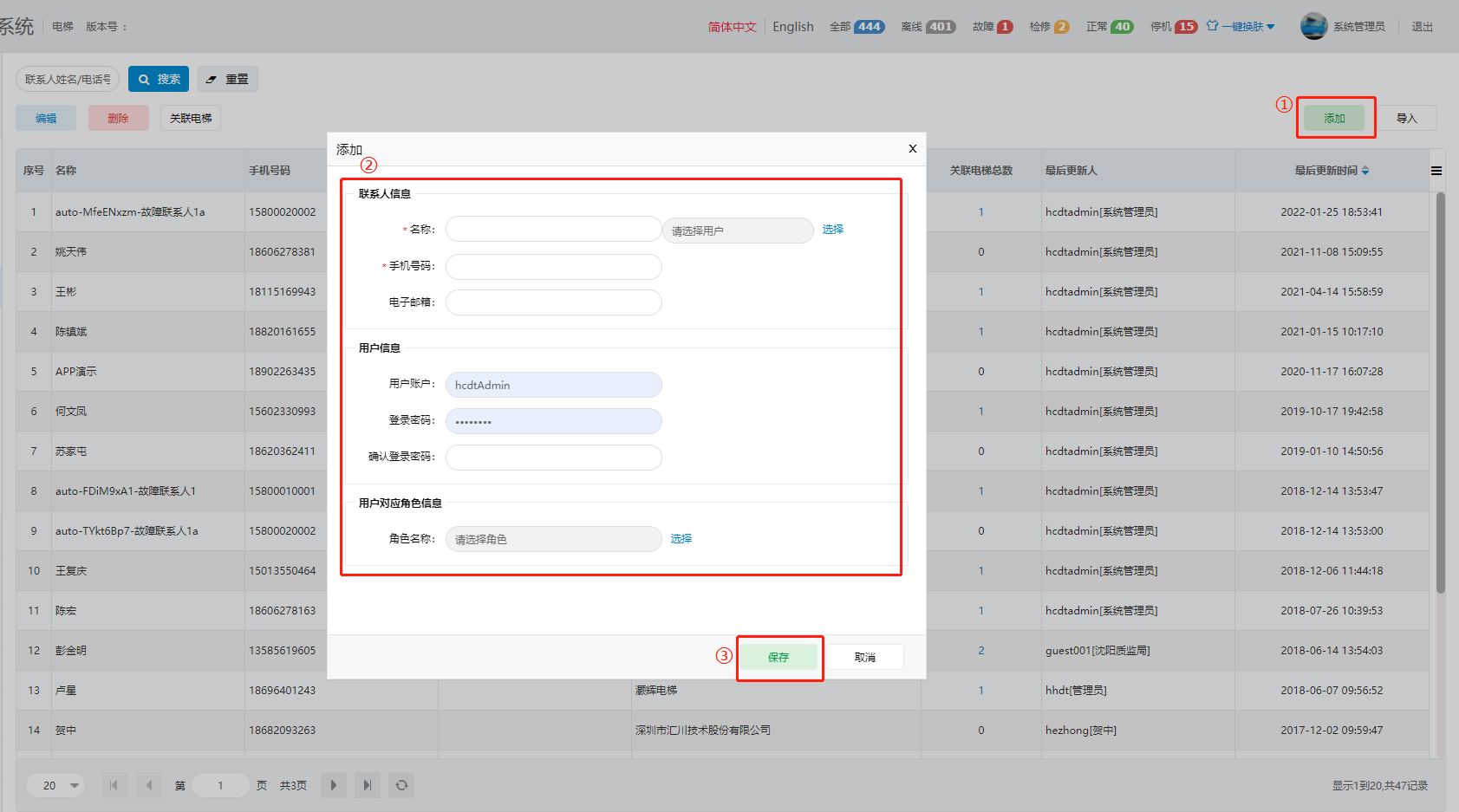Filter elevators by 检修 2
The image size is (1459, 812).
1050,27
